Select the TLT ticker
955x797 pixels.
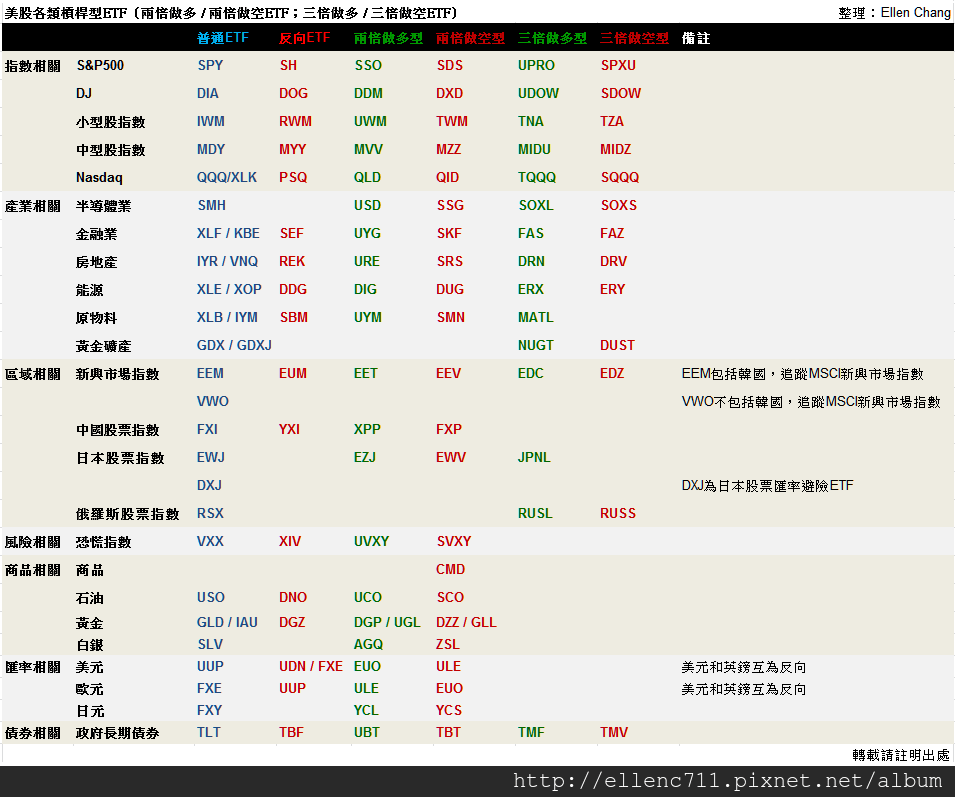208,732
